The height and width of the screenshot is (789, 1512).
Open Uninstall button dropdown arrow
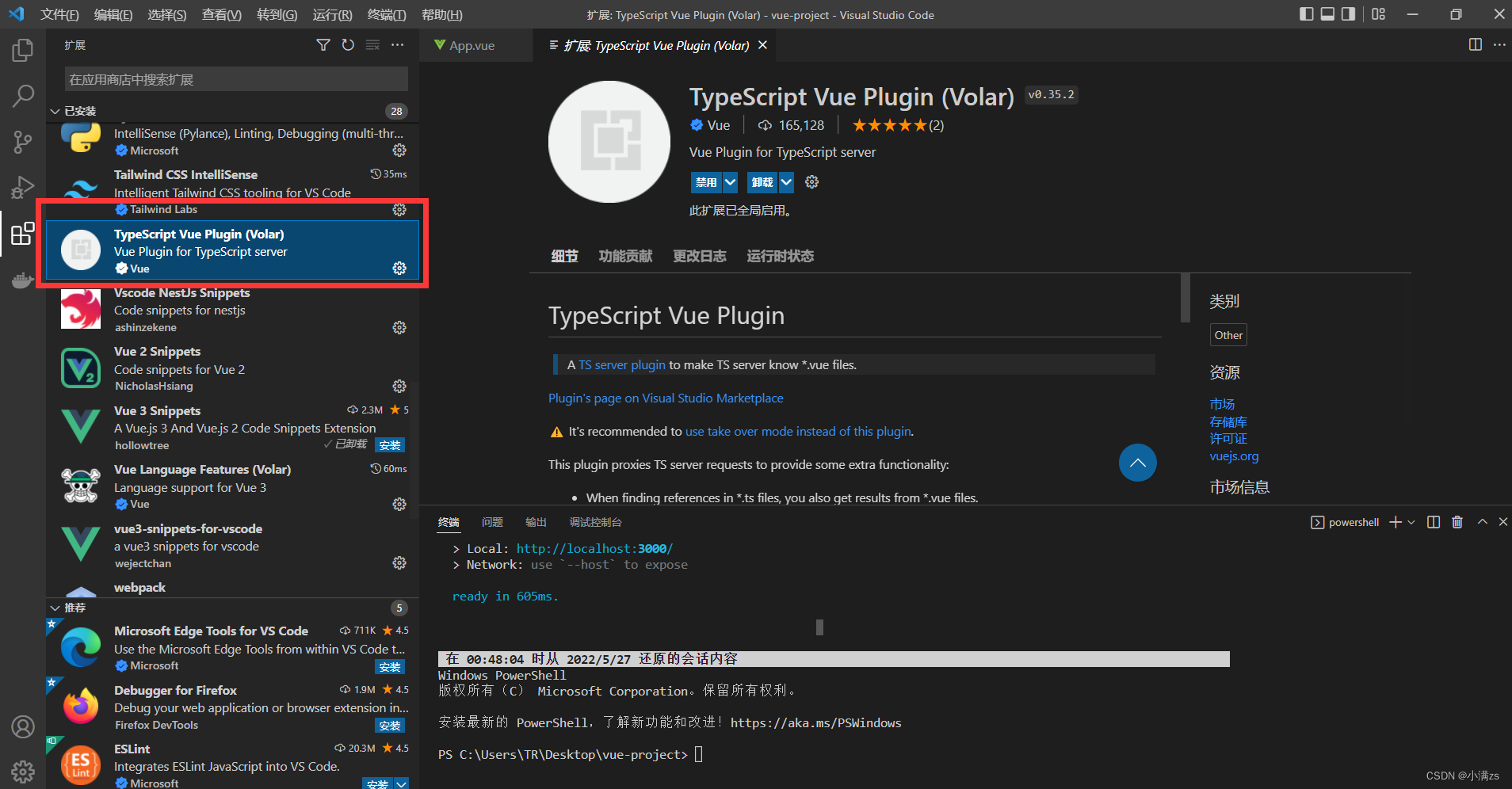tap(786, 183)
